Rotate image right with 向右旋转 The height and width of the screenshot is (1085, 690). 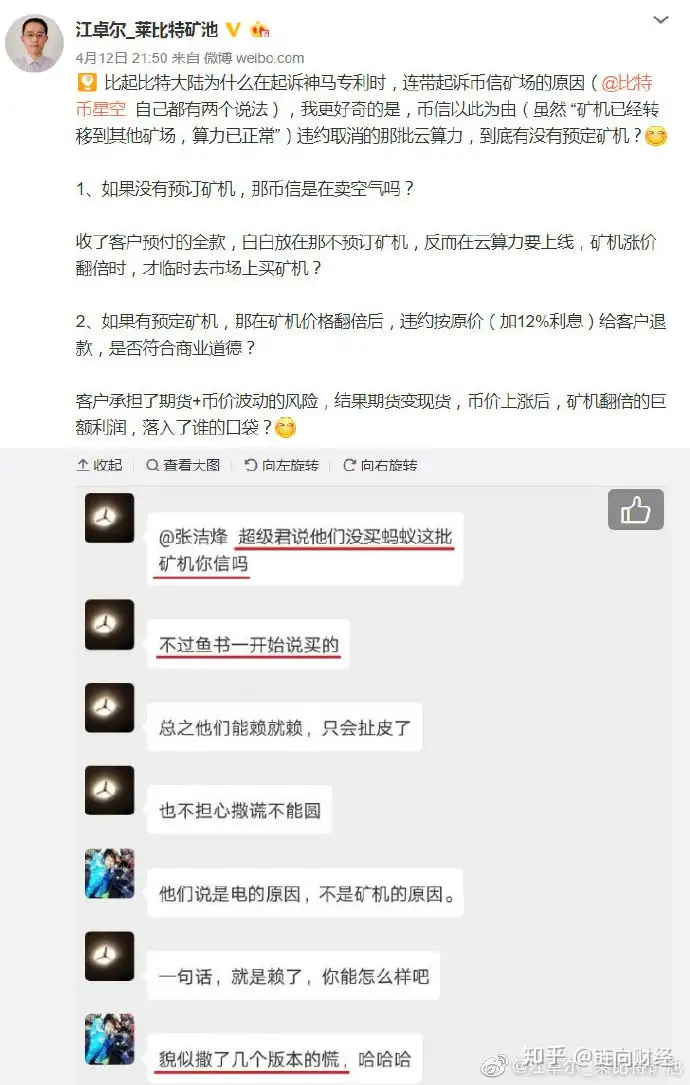tap(380, 465)
